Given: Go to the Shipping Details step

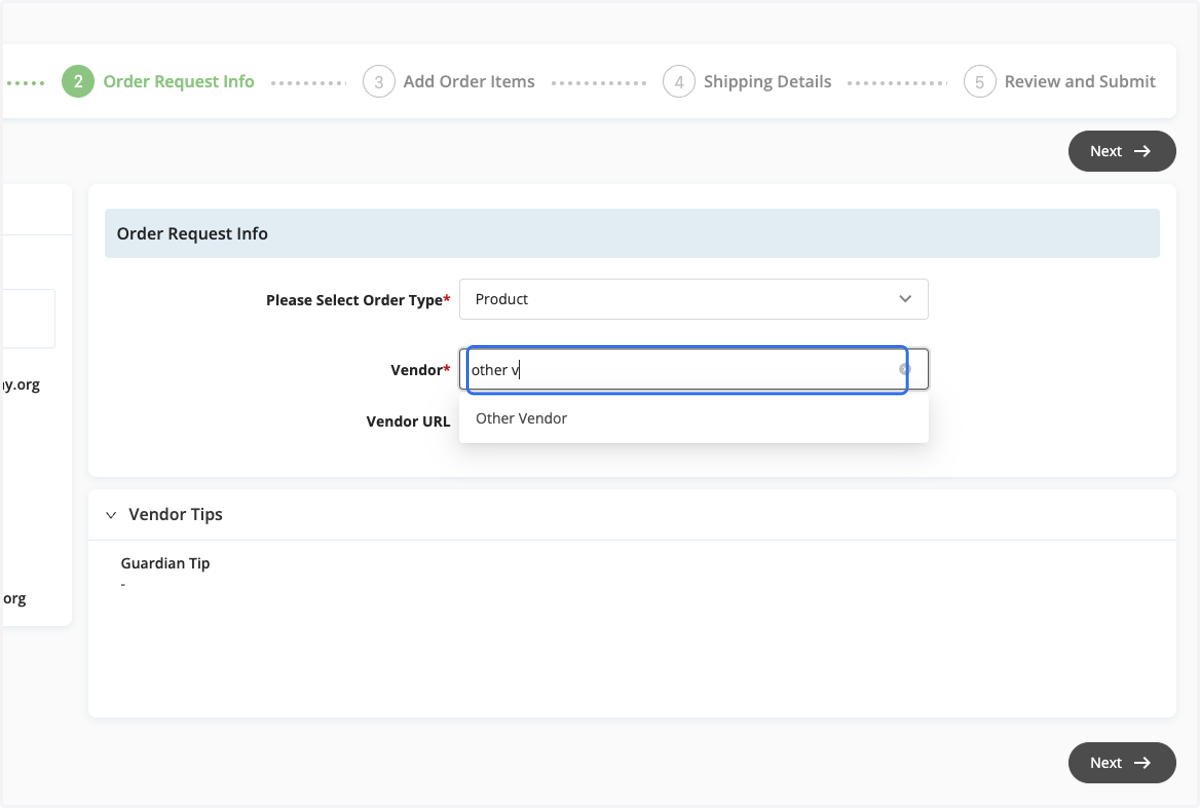Looking at the screenshot, I should [767, 82].
